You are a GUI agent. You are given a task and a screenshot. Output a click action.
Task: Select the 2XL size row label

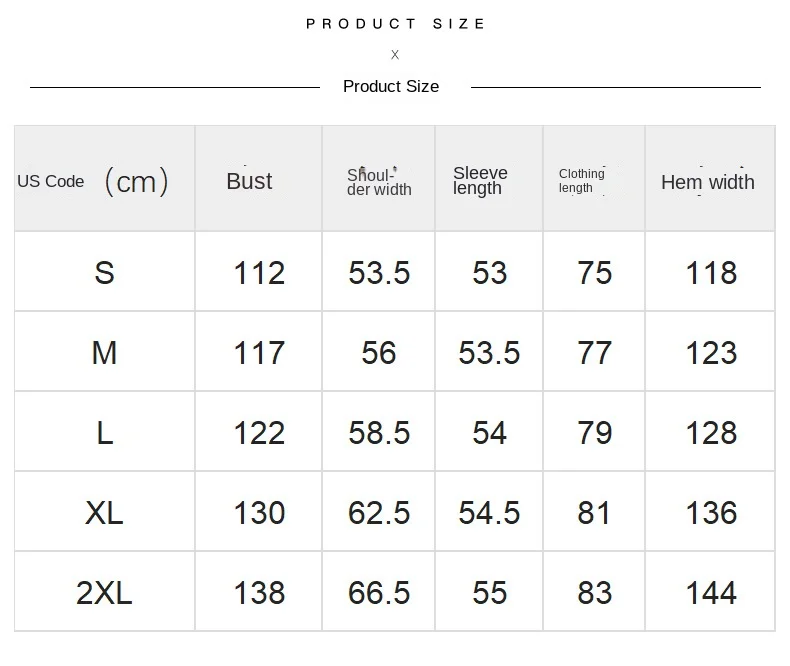pos(104,592)
